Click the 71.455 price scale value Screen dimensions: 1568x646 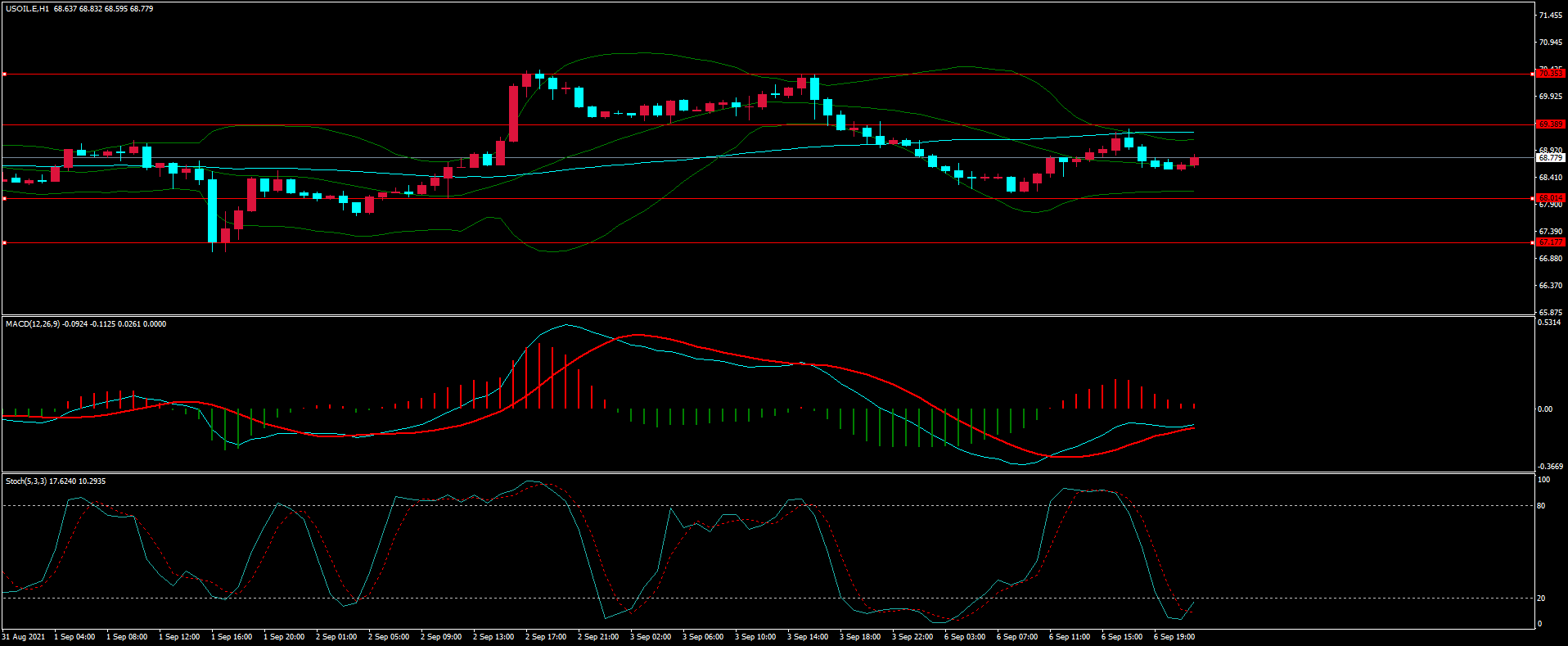pos(1550,16)
